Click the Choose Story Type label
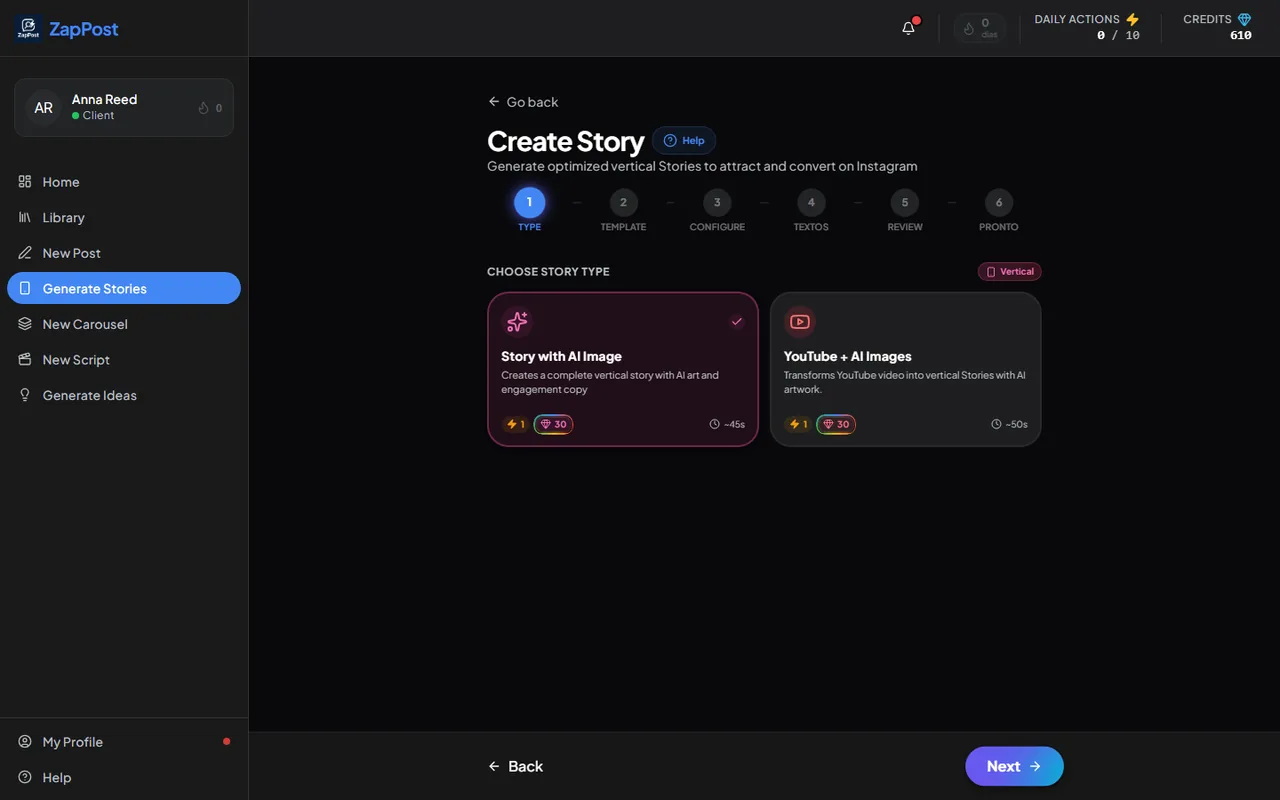The height and width of the screenshot is (800, 1280). (548, 271)
